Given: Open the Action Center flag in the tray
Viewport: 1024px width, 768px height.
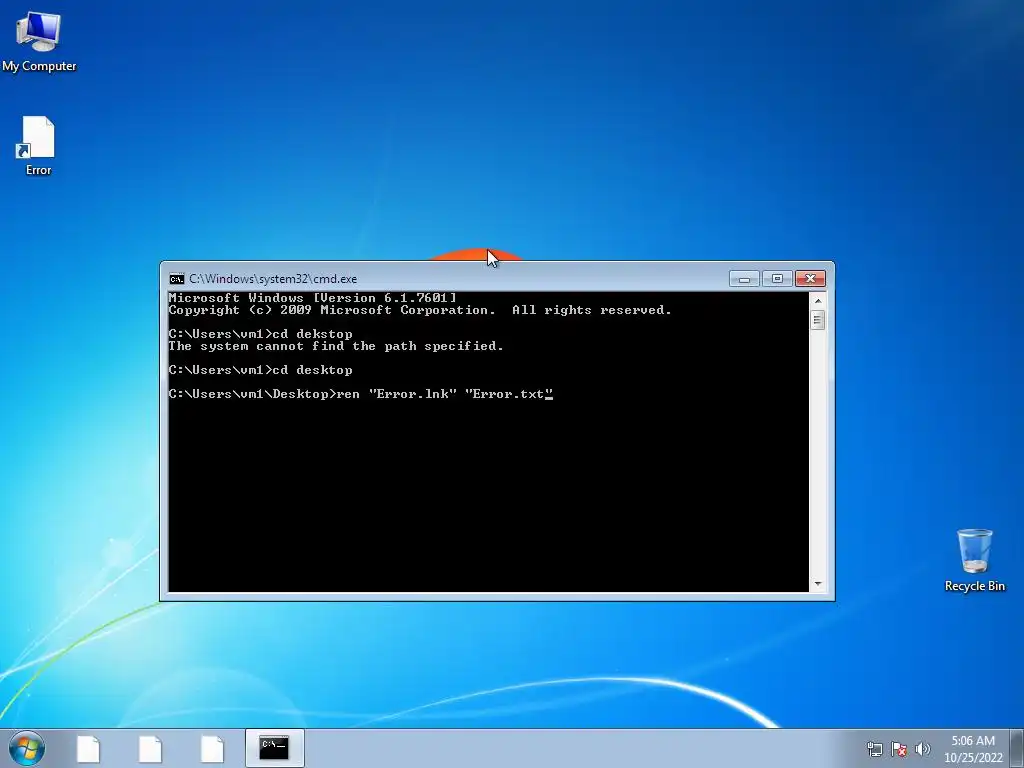Looking at the screenshot, I should tap(899, 749).
